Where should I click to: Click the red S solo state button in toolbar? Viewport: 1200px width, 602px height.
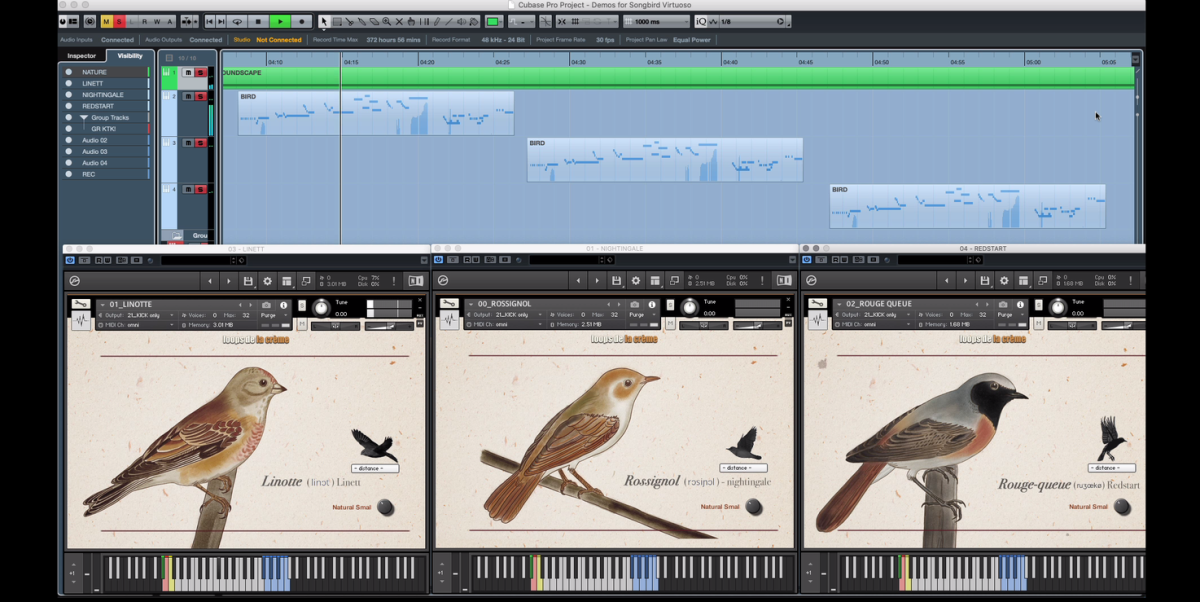click(119, 21)
